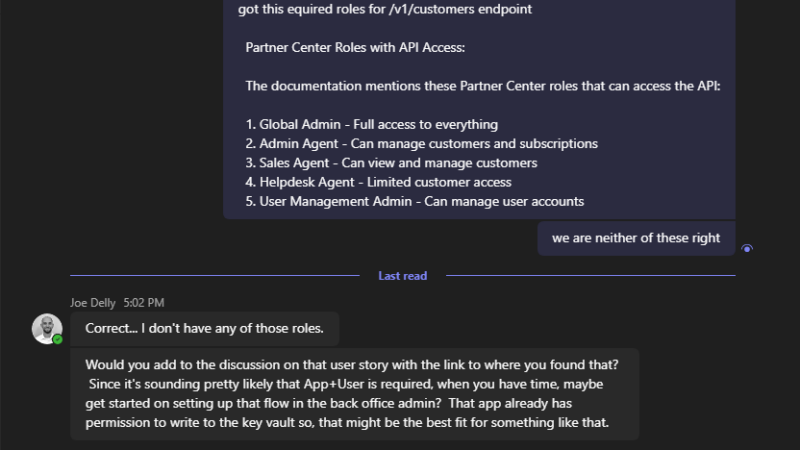Select the 'Correct... I don't have any' reply
Viewport: 800px width, 450px height.
(x=204, y=327)
